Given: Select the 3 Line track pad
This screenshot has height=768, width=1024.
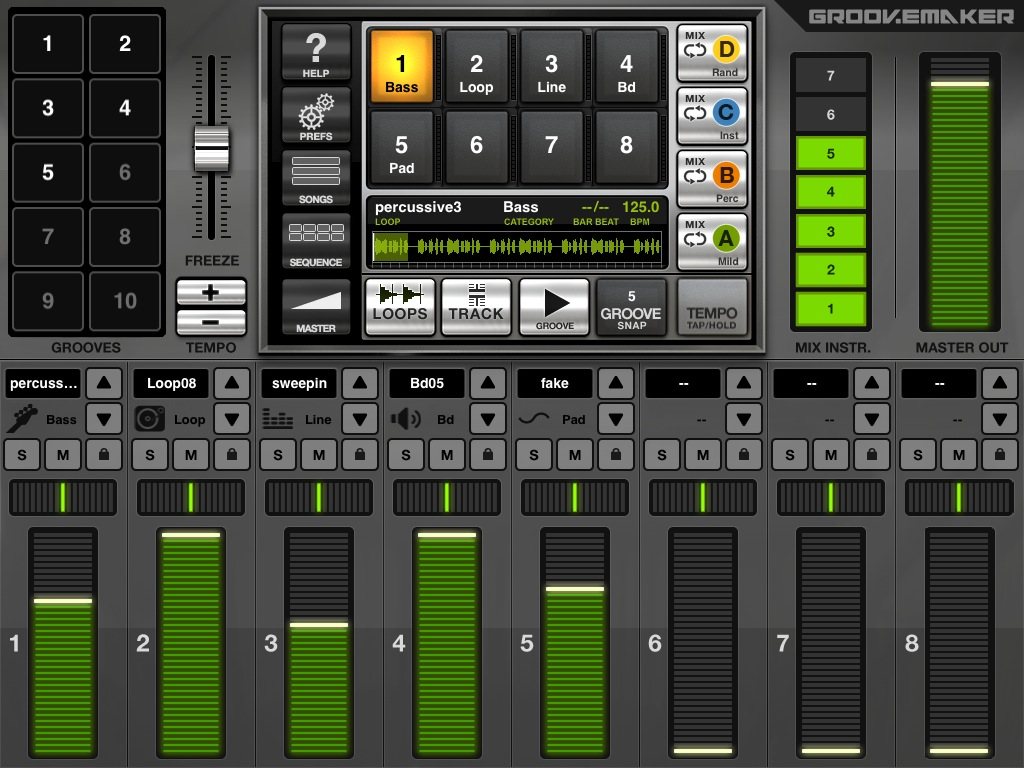Looking at the screenshot, I should click(551, 66).
